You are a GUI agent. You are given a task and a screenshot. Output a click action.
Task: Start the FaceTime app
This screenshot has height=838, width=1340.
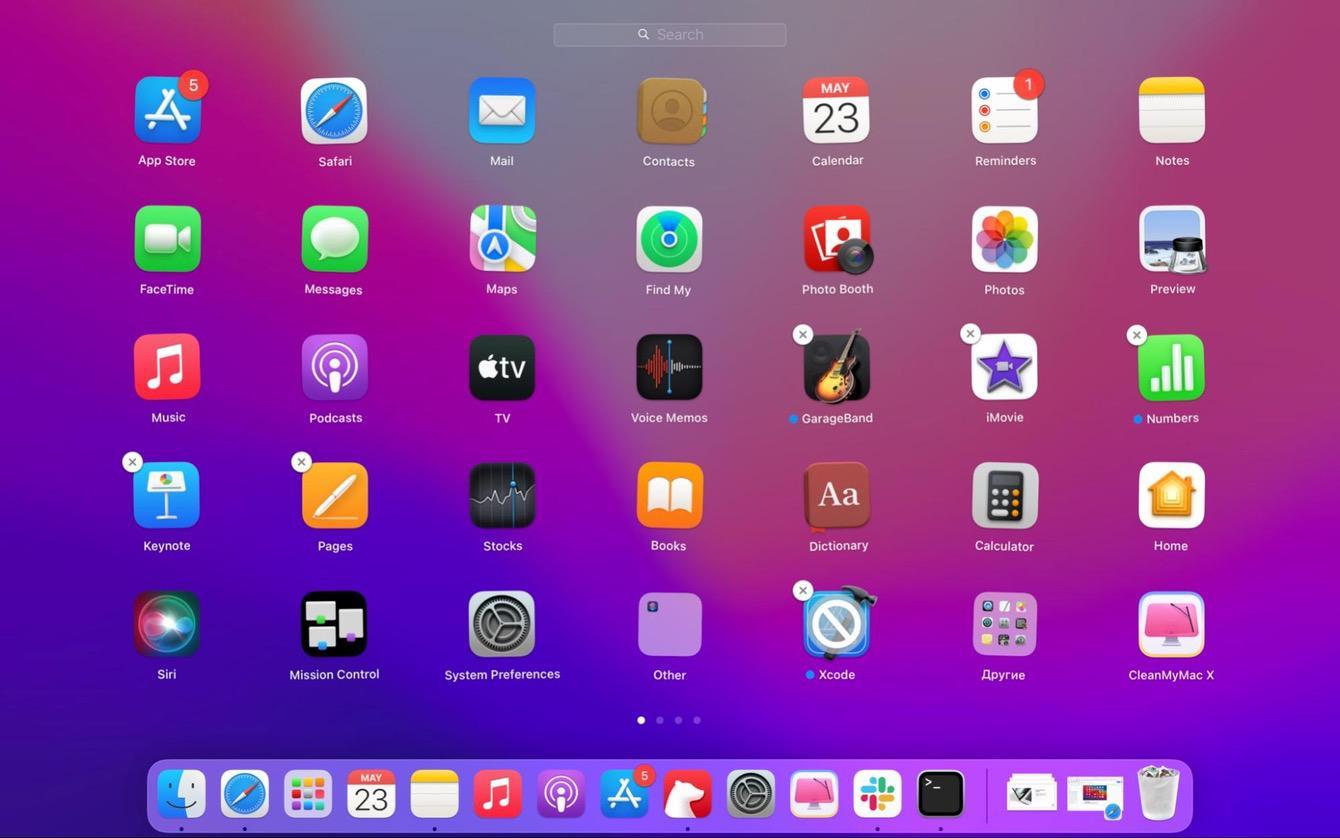(x=167, y=239)
